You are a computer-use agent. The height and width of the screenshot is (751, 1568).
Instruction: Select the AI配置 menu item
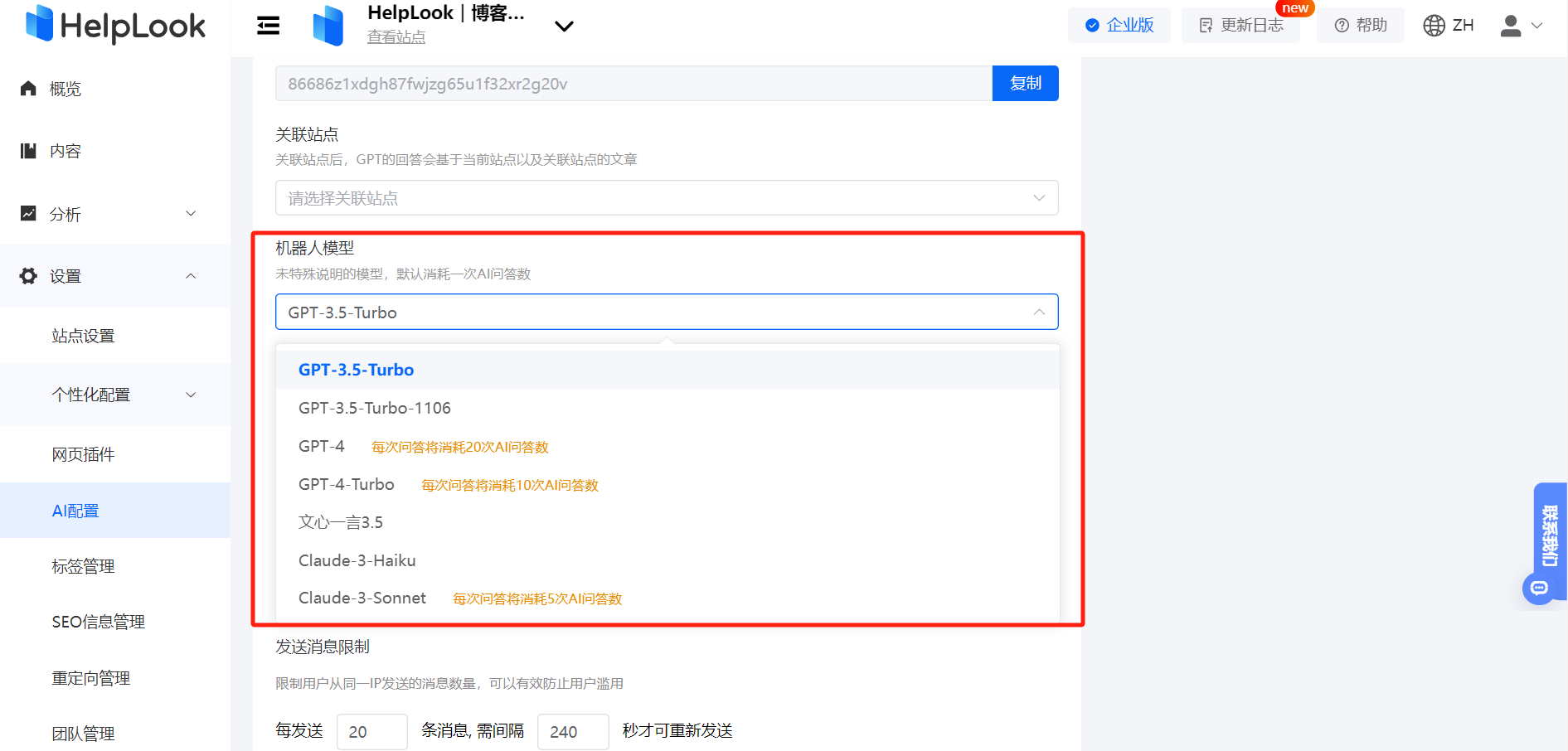pos(115,511)
